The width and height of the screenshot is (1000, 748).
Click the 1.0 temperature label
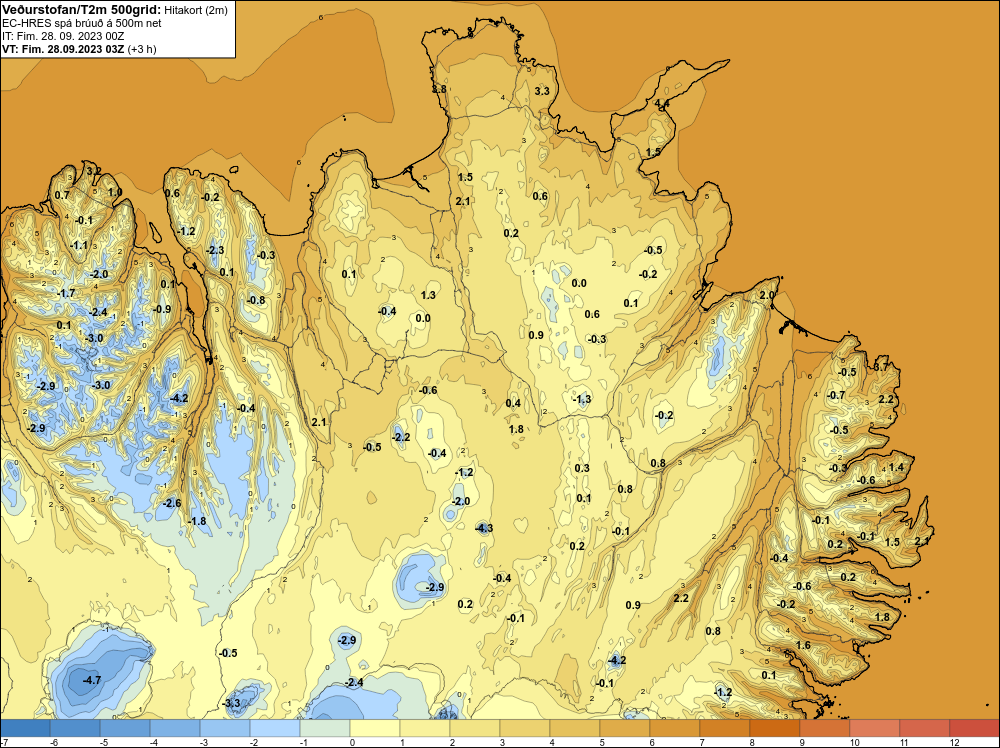point(115,192)
